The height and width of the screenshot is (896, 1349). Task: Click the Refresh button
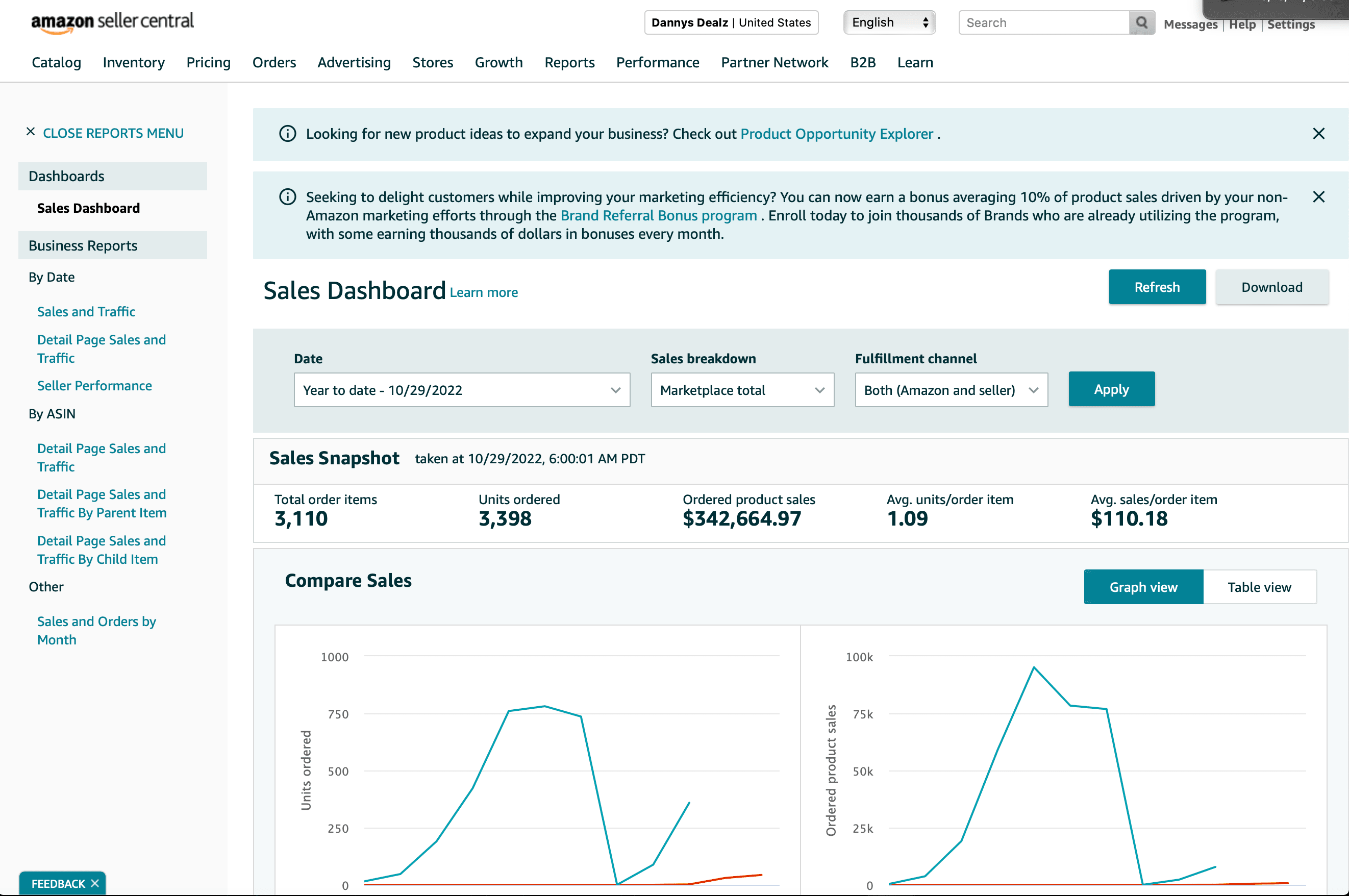(x=1157, y=287)
